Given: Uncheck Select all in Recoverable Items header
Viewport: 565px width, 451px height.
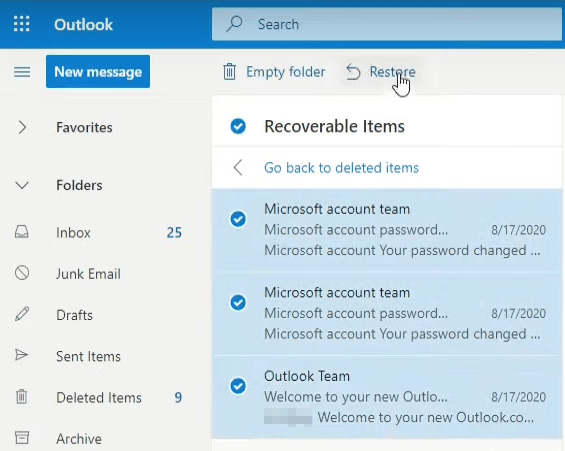Looking at the screenshot, I should [x=238, y=126].
